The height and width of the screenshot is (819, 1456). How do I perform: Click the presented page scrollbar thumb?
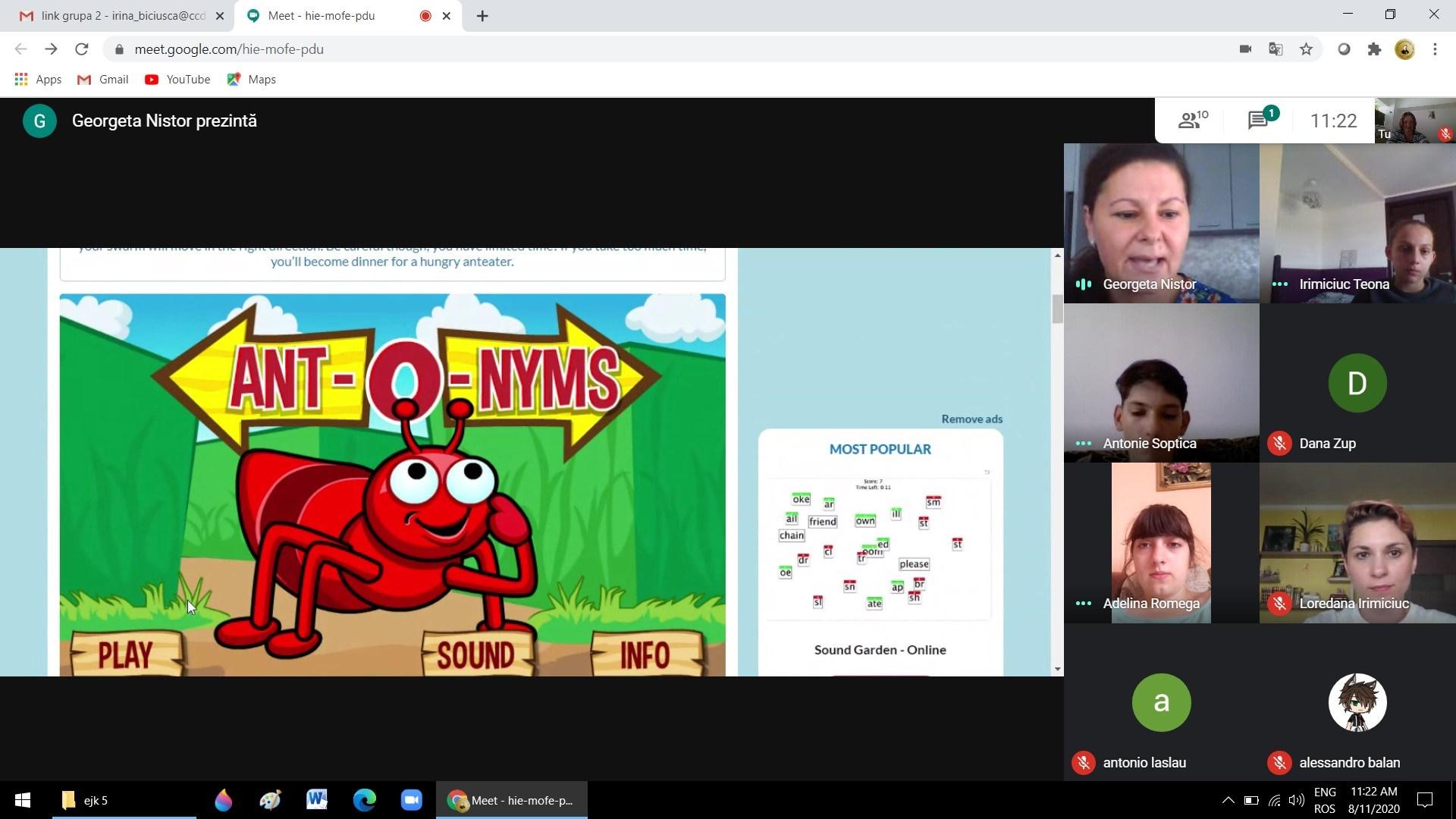pos(1057,309)
